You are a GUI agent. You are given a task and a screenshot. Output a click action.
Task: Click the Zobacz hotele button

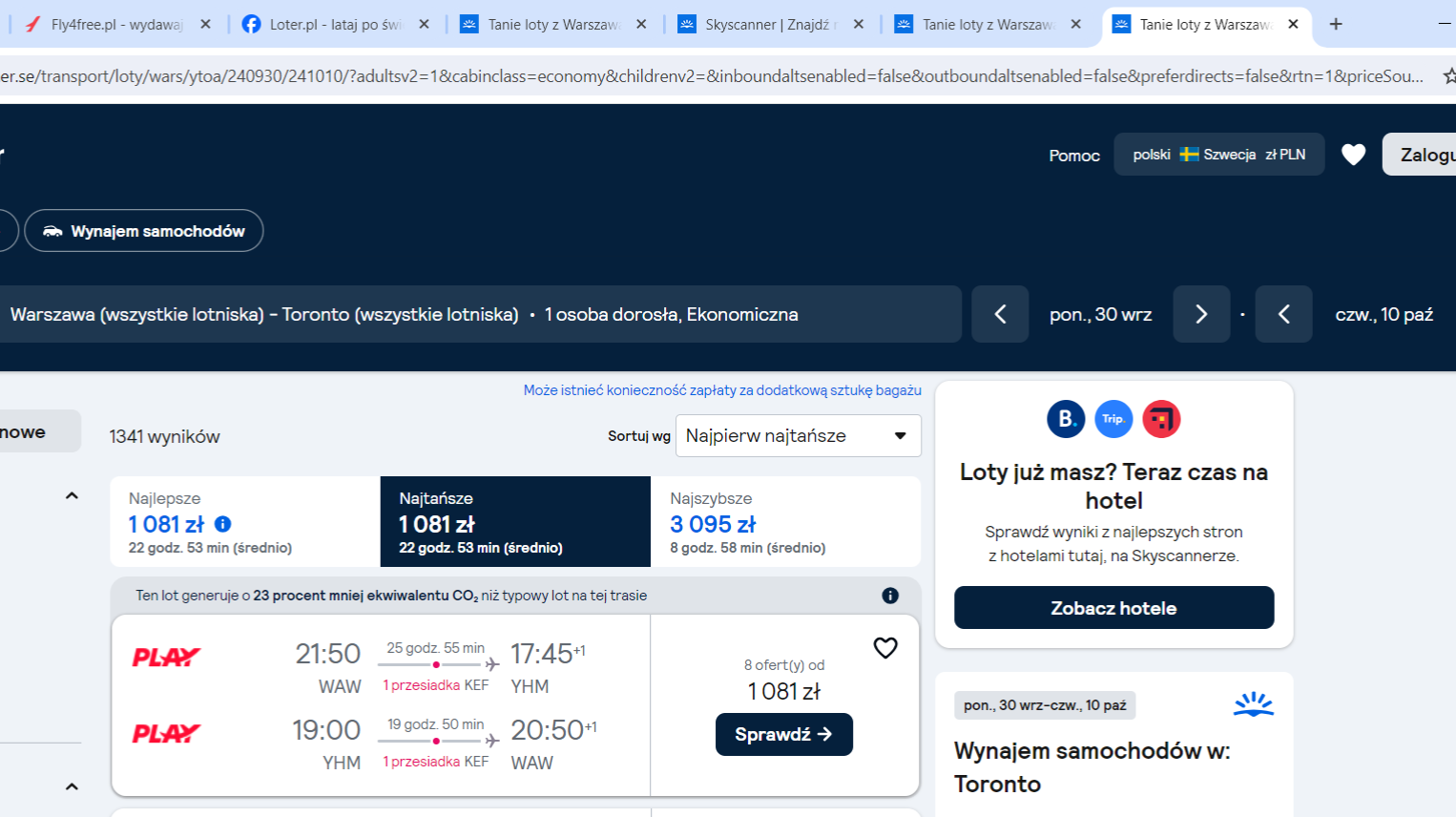pyautogui.click(x=1113, y=608)
